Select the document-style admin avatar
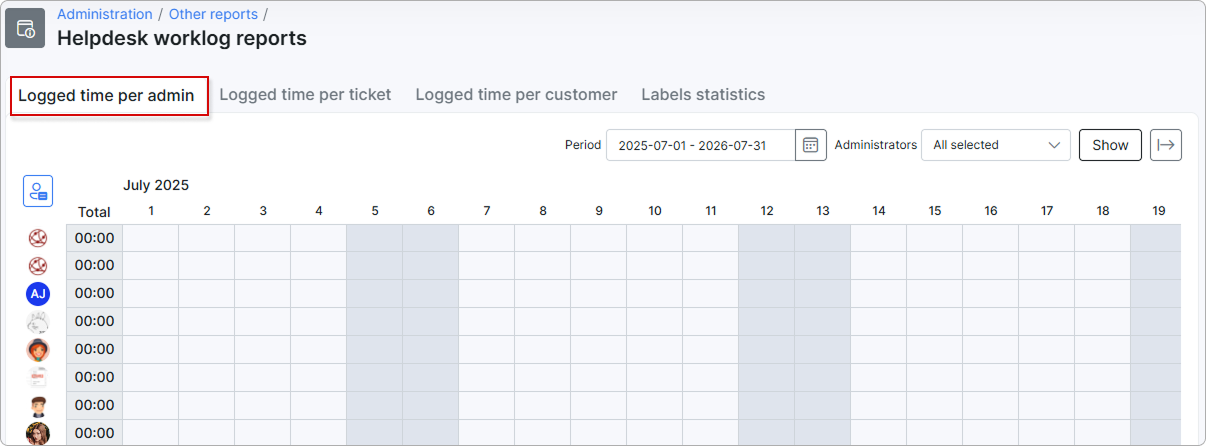 click(38, 378)
